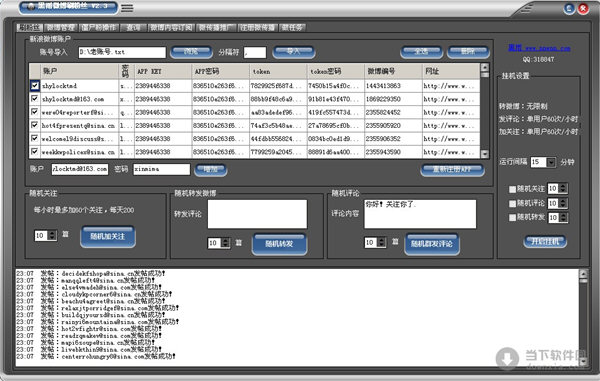This screenshot has width=600, height=381.
Task: Open the hamburger menu icon beside the title
Action: pos(127,8)
